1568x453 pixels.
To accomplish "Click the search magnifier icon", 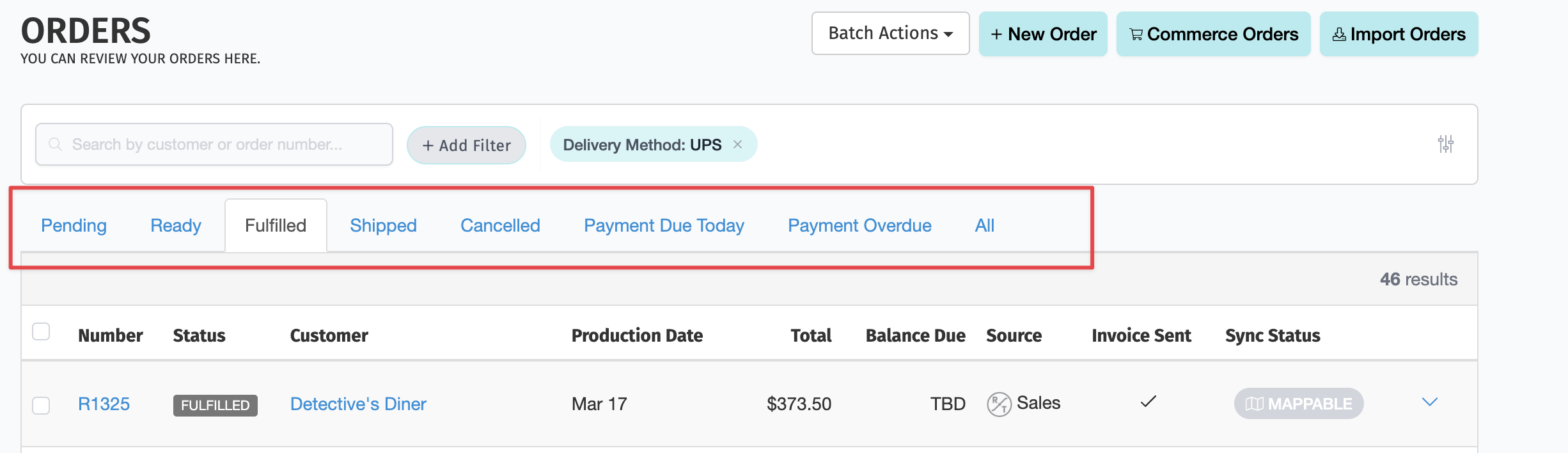I will (x=56, y=145).
